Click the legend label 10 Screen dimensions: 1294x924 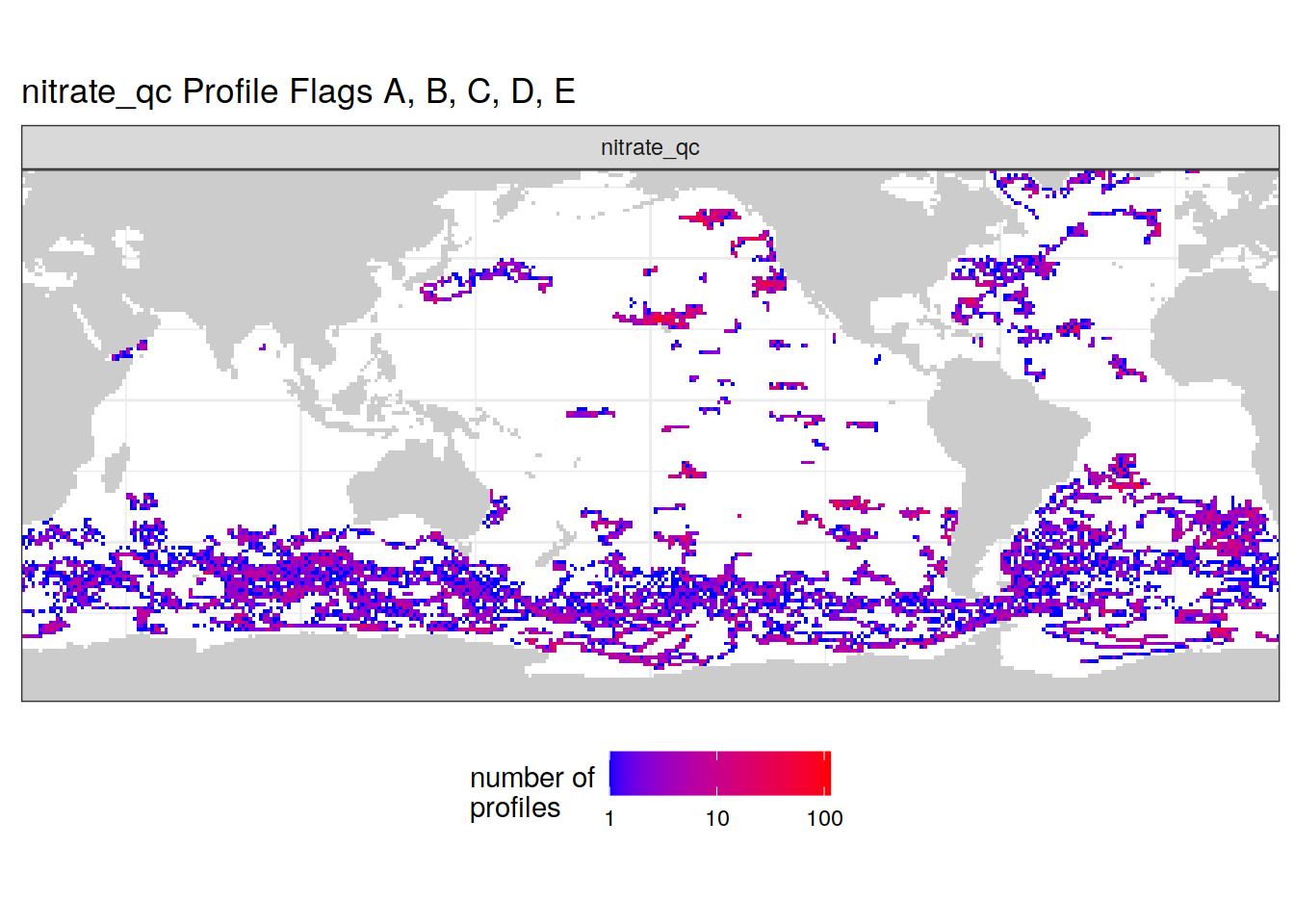click(x=717, y=818)
